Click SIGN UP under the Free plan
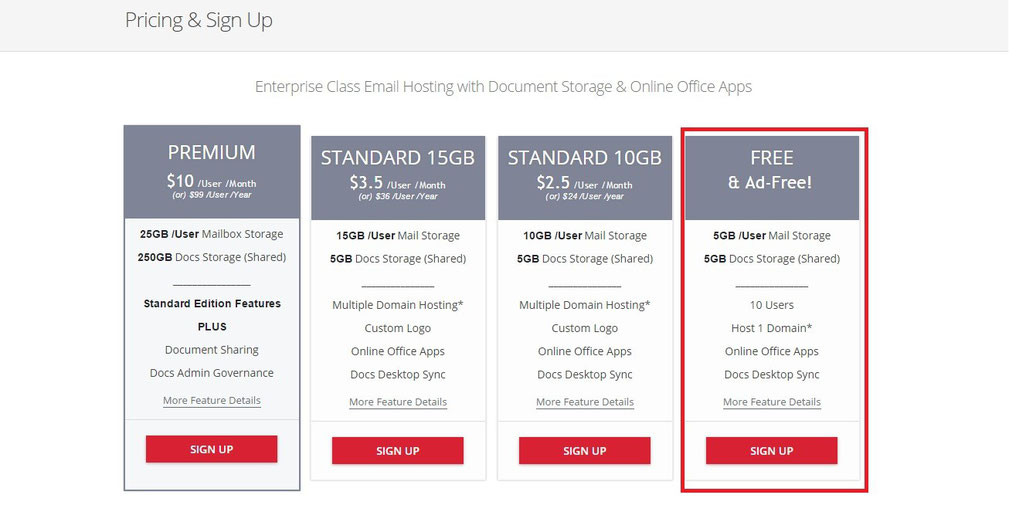The width and height of the screenshot is (1009, 522). pyautogui.click(x=772, y=451)
